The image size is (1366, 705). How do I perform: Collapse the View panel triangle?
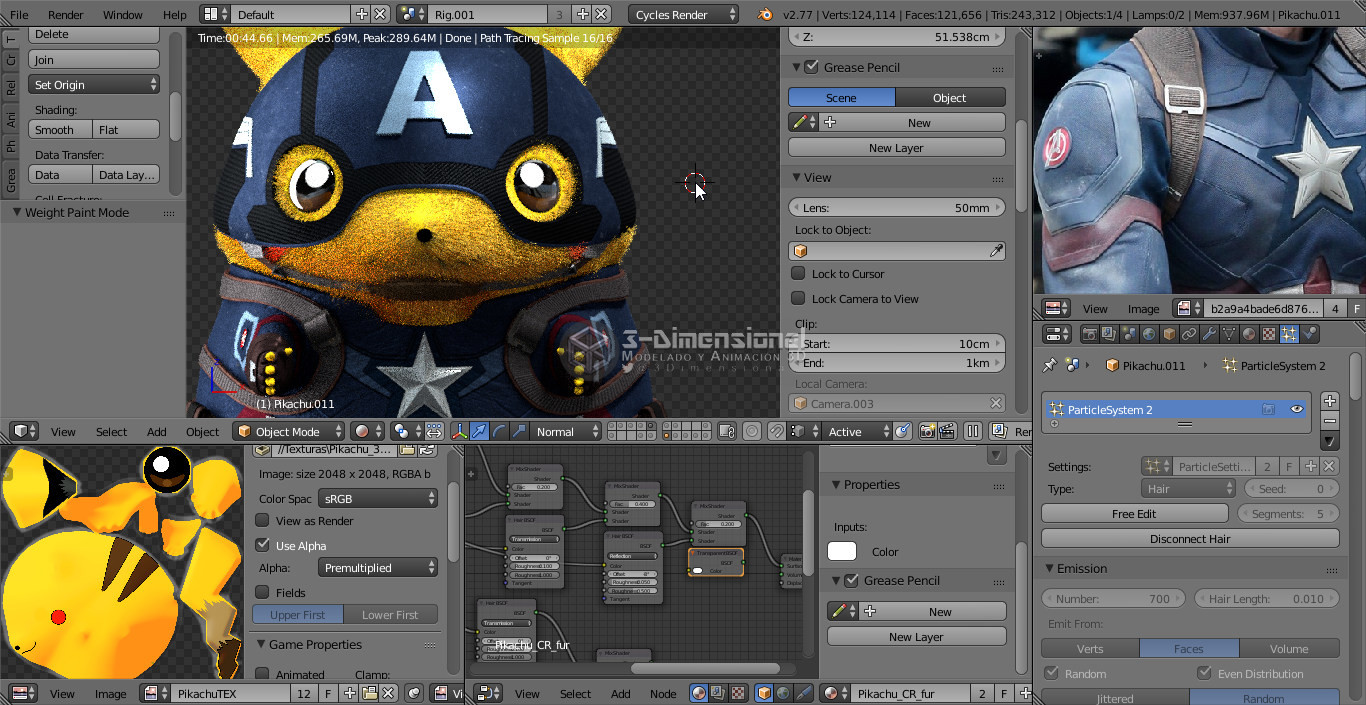796,177
